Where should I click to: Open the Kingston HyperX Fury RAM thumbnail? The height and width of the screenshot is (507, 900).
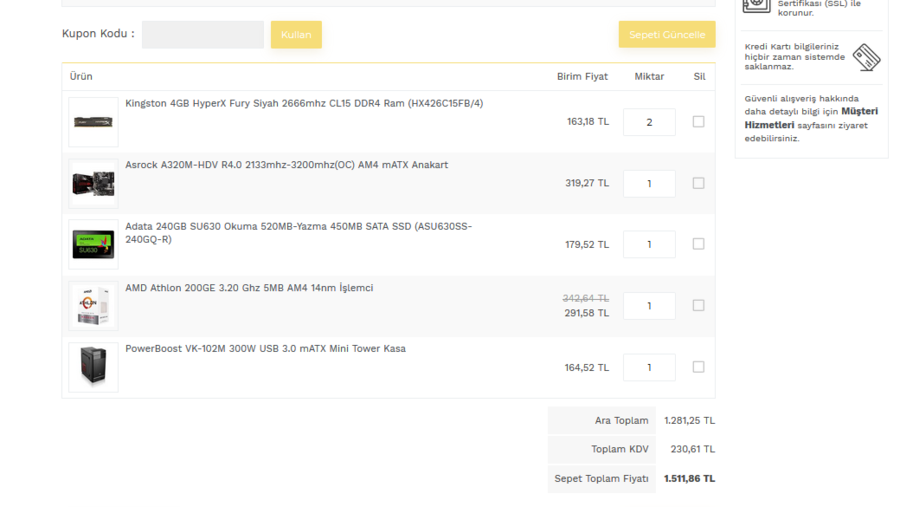(x=93, y=122)
